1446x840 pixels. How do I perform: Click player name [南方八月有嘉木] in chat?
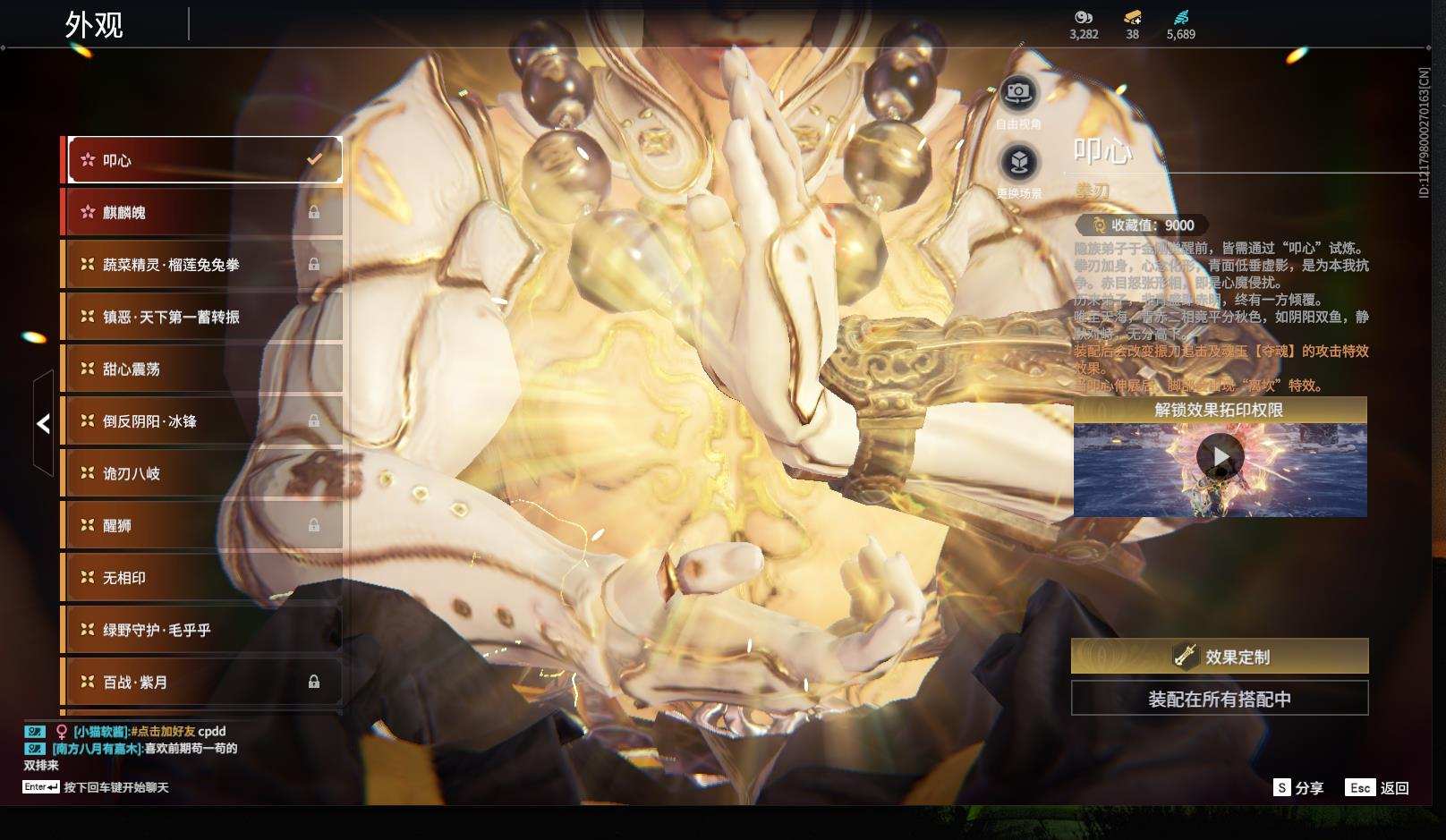(x=97, y=748)
